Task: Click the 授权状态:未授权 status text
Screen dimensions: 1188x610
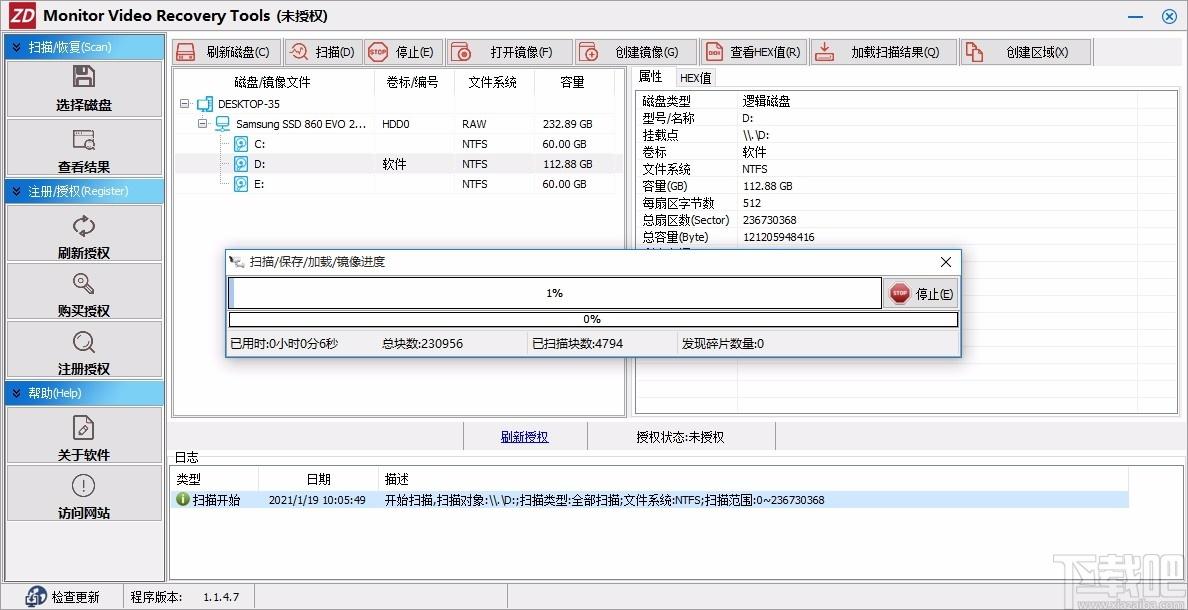Action: click(x=680, y=437)
